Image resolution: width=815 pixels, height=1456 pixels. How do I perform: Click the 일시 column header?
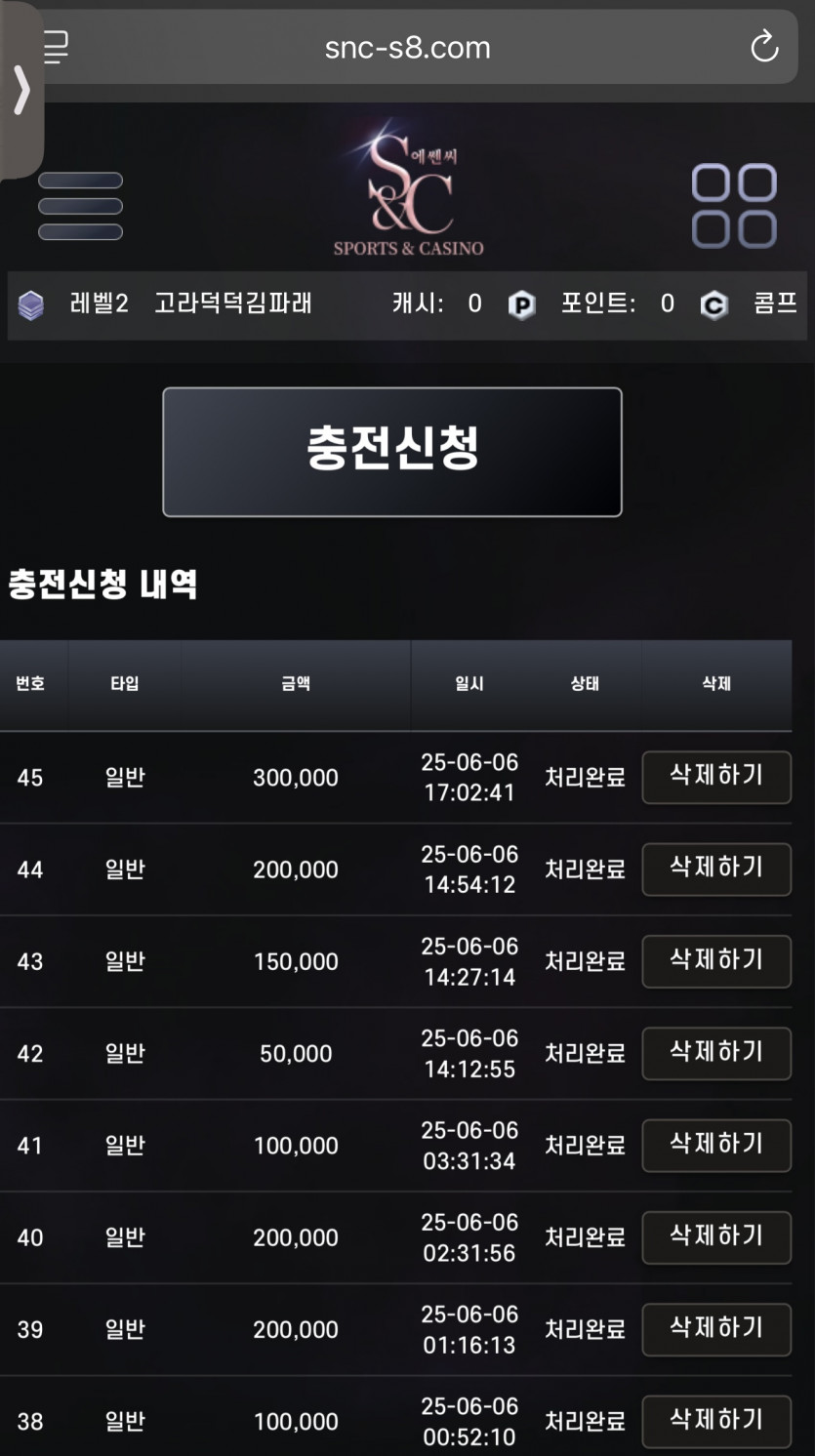pos(469,684)
